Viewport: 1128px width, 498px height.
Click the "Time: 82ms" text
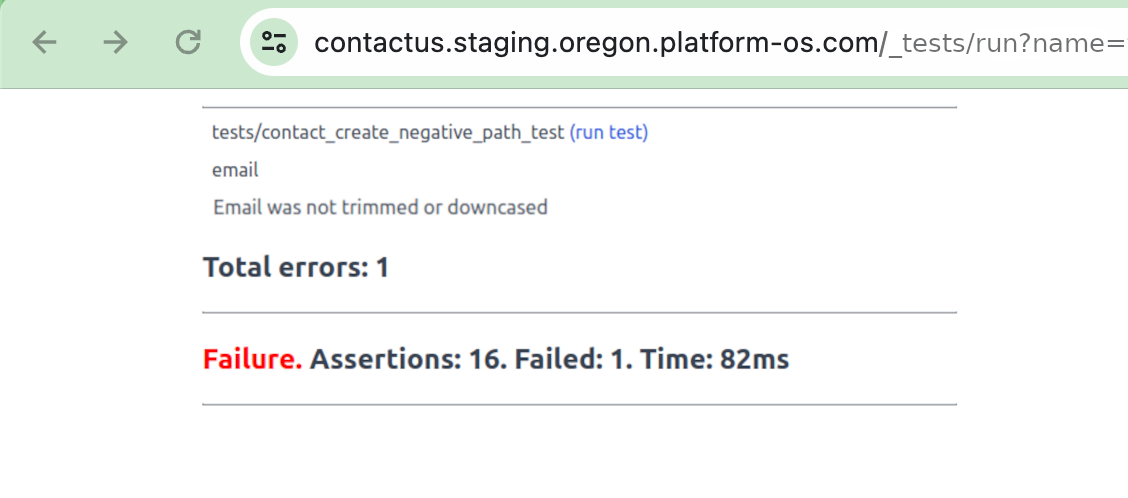[714, 359]
